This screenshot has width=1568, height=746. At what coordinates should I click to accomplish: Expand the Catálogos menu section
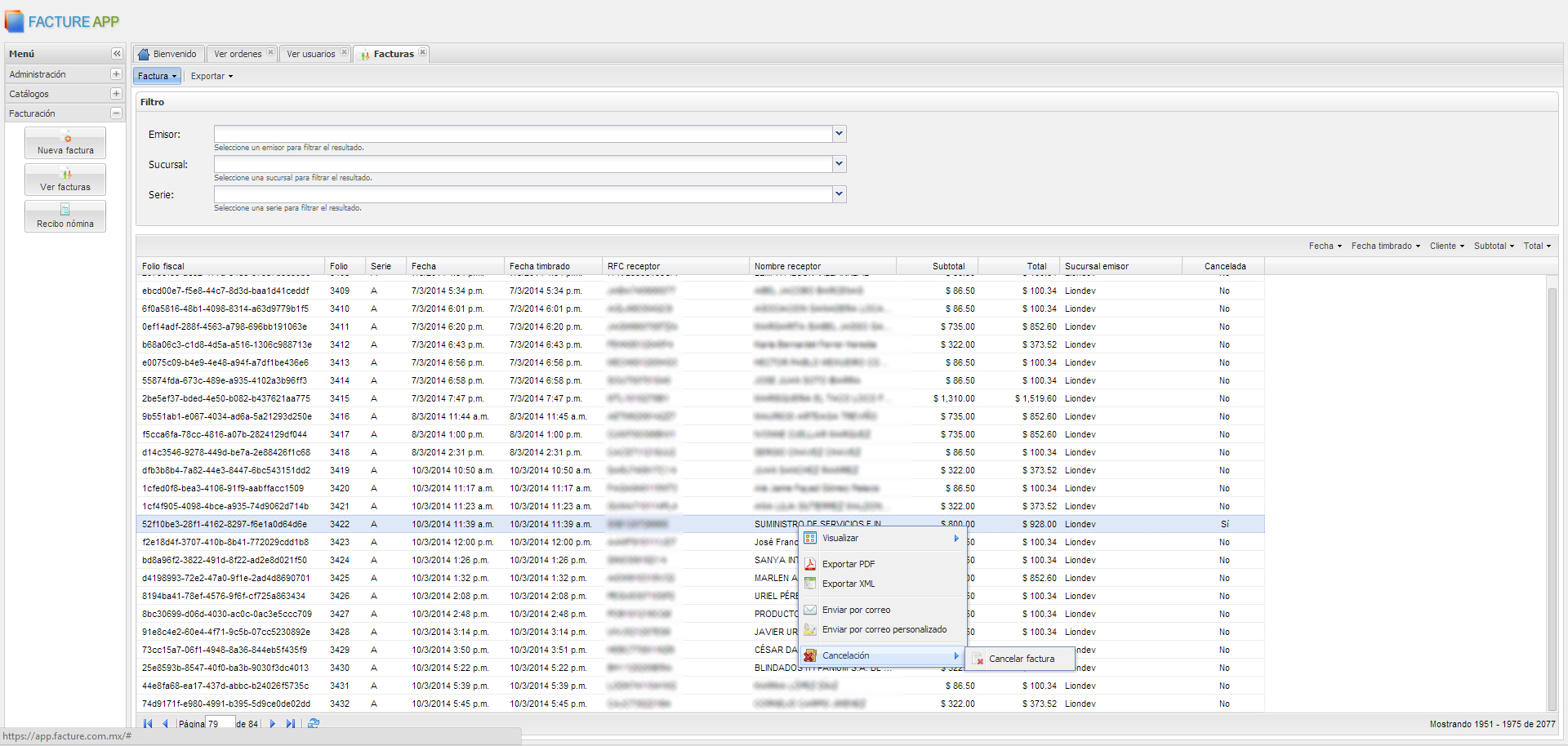tap(116, 94)
